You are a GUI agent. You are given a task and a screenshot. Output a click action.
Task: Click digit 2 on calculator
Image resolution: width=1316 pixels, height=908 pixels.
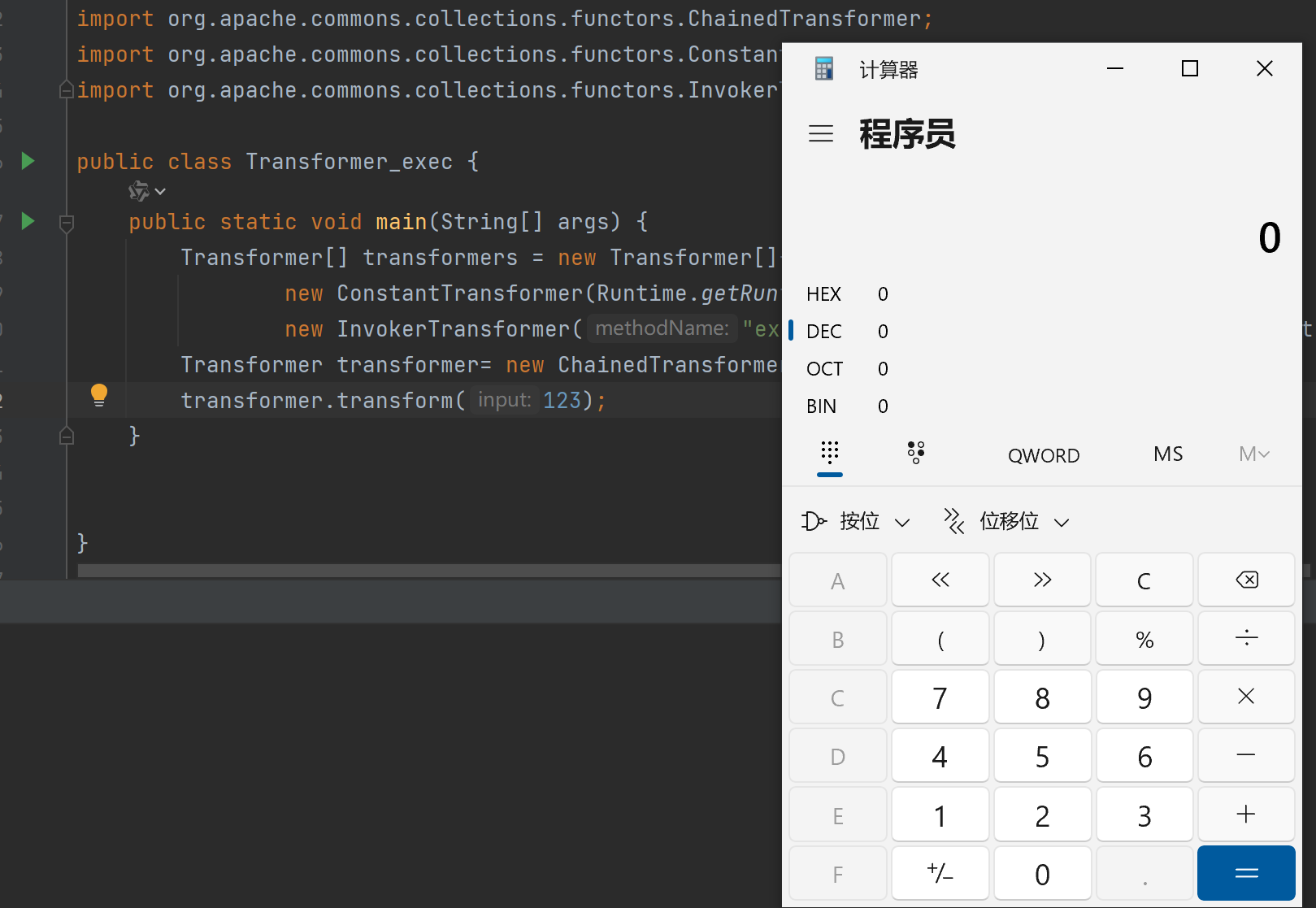pyautogui.click(x=1042, y=814)
